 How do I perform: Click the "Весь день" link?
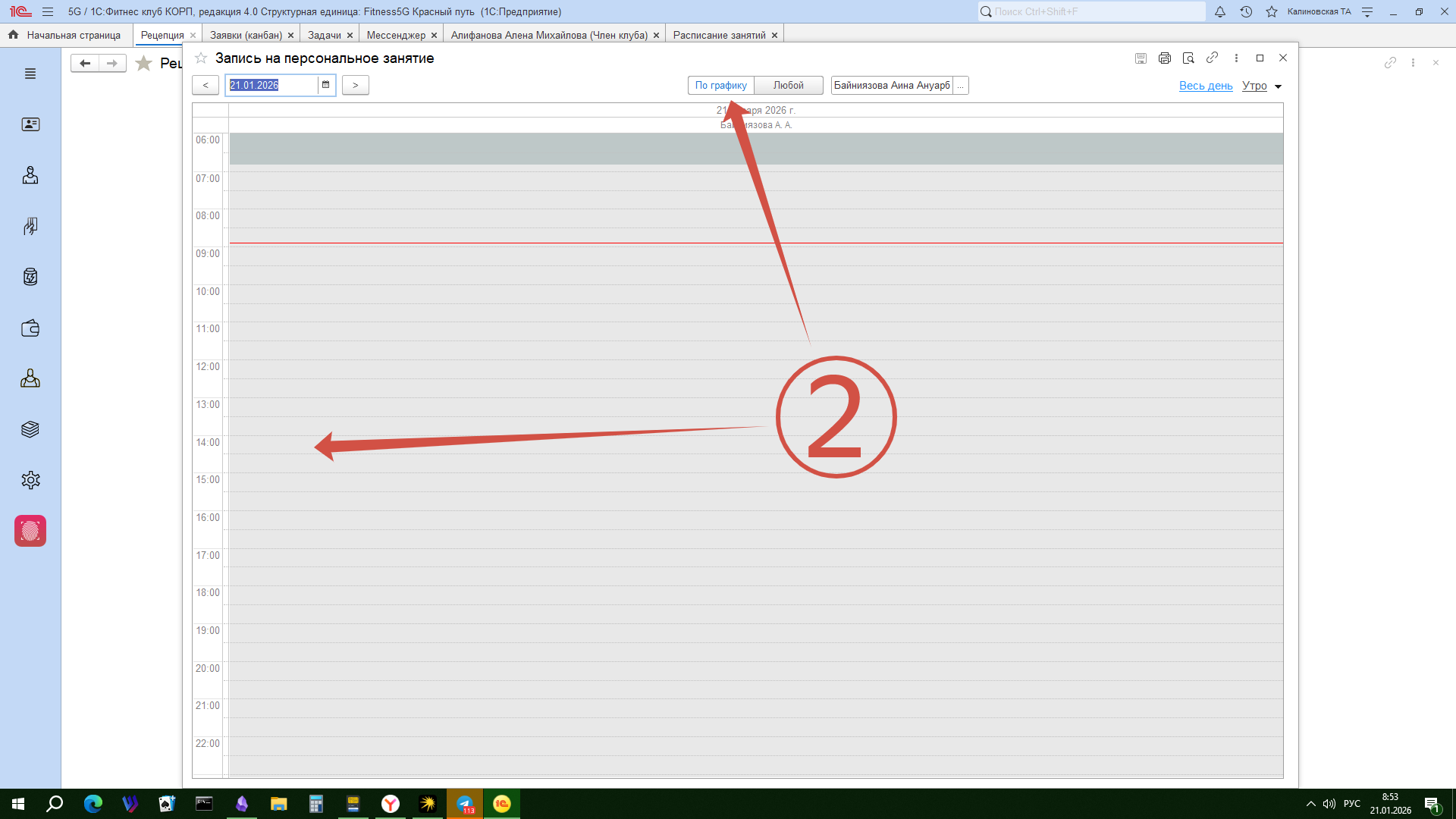(x=1206, y=86)
